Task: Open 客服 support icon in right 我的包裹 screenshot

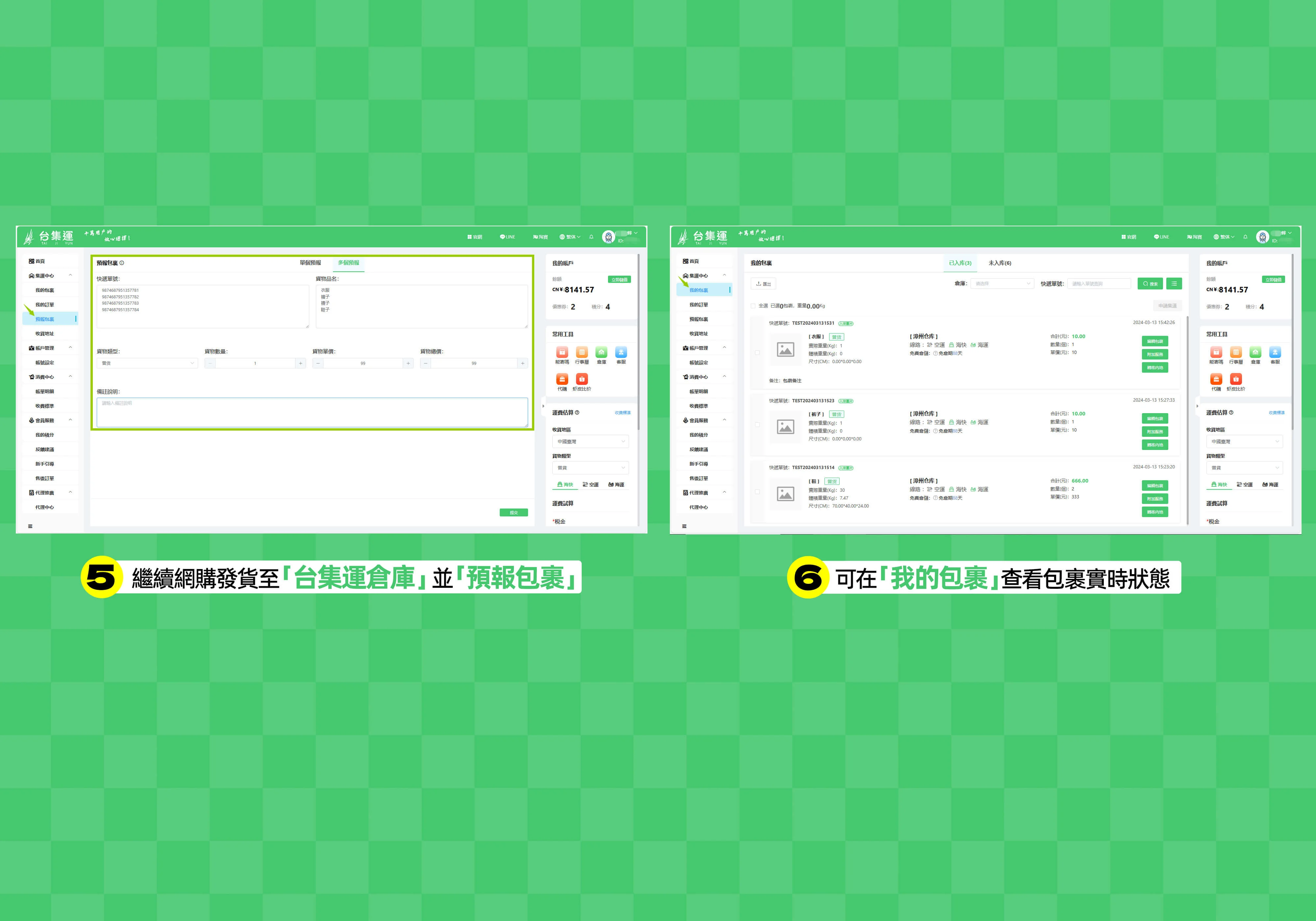Action: tap(1275, 353)
